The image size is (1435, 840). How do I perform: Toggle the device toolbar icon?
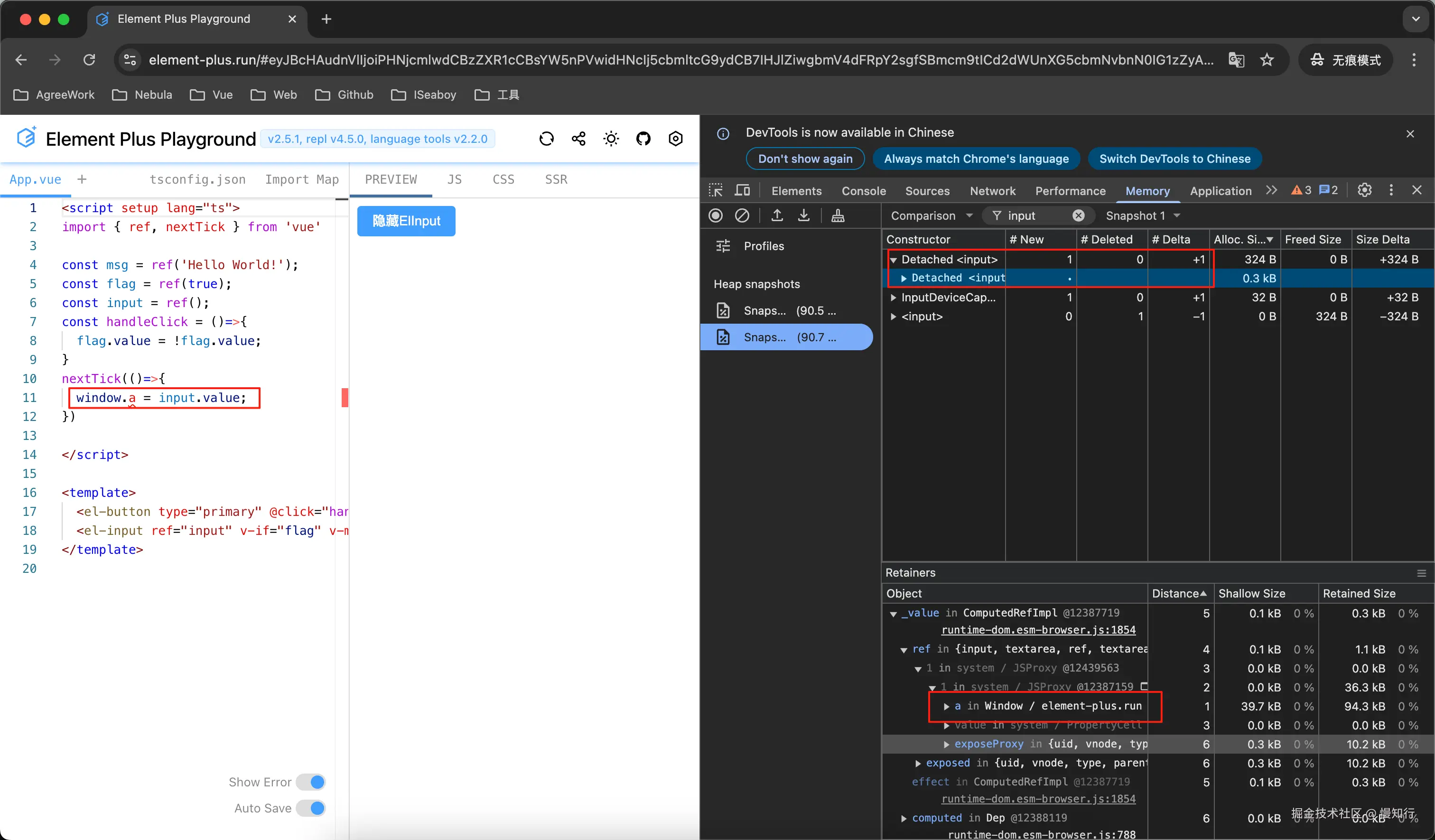(743, 190)
